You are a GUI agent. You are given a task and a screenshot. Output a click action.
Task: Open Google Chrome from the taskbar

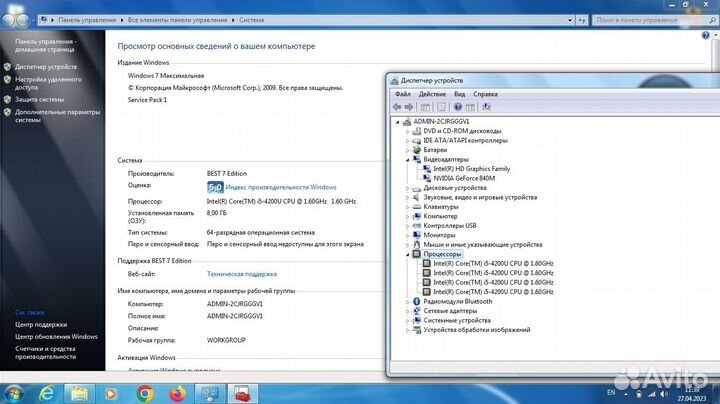(x=144, y=392)
